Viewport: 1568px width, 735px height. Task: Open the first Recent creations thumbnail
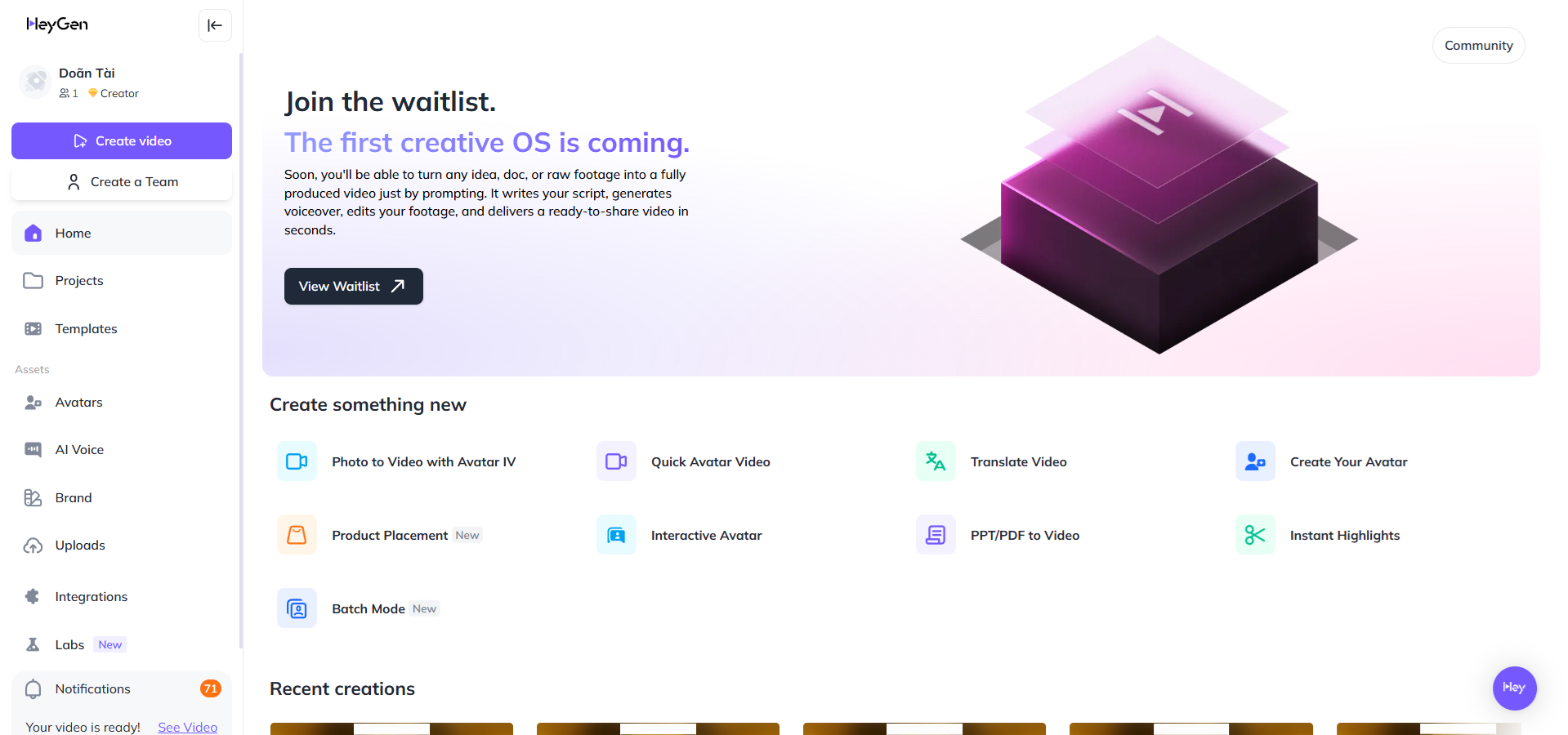pos(391,728)
